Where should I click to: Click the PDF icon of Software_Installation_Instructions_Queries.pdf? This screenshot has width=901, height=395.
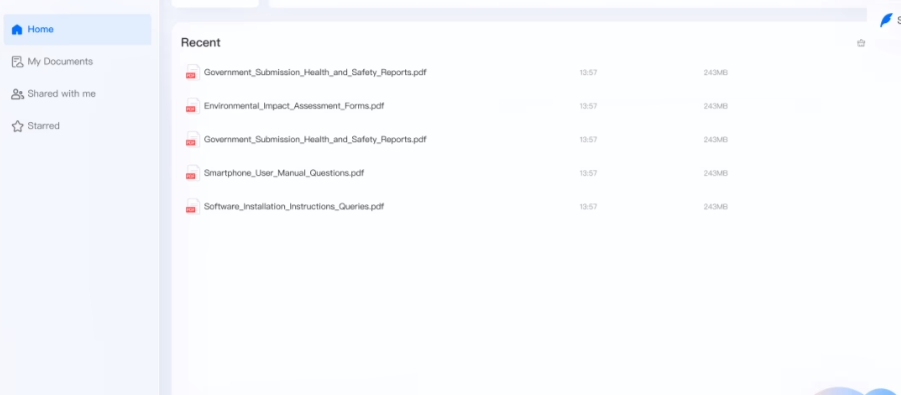tap(191, 206)
